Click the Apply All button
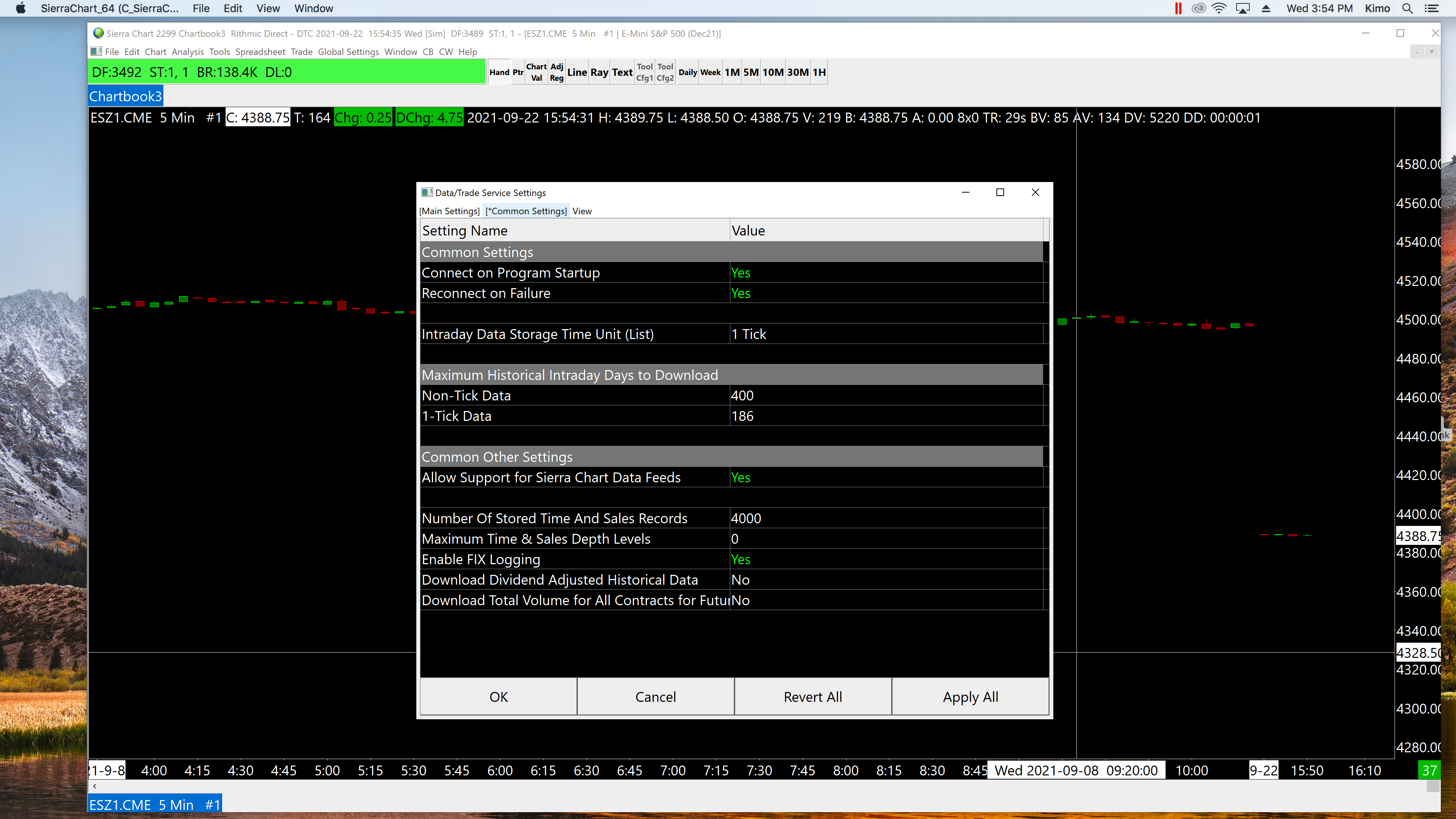Image resolution: width=1456 pixels, height=819 pixels. click(x=970, y=697)
